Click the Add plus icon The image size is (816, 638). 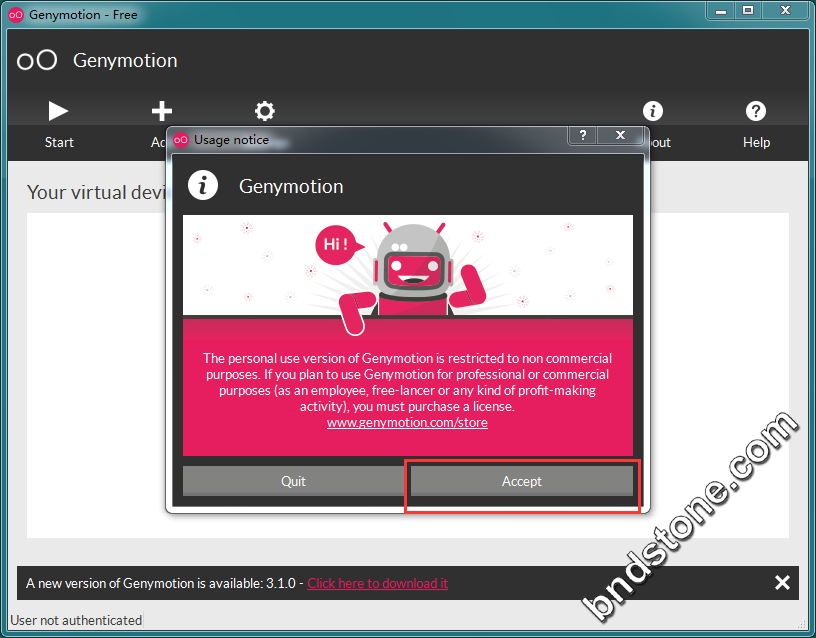[x=161, y=111]
